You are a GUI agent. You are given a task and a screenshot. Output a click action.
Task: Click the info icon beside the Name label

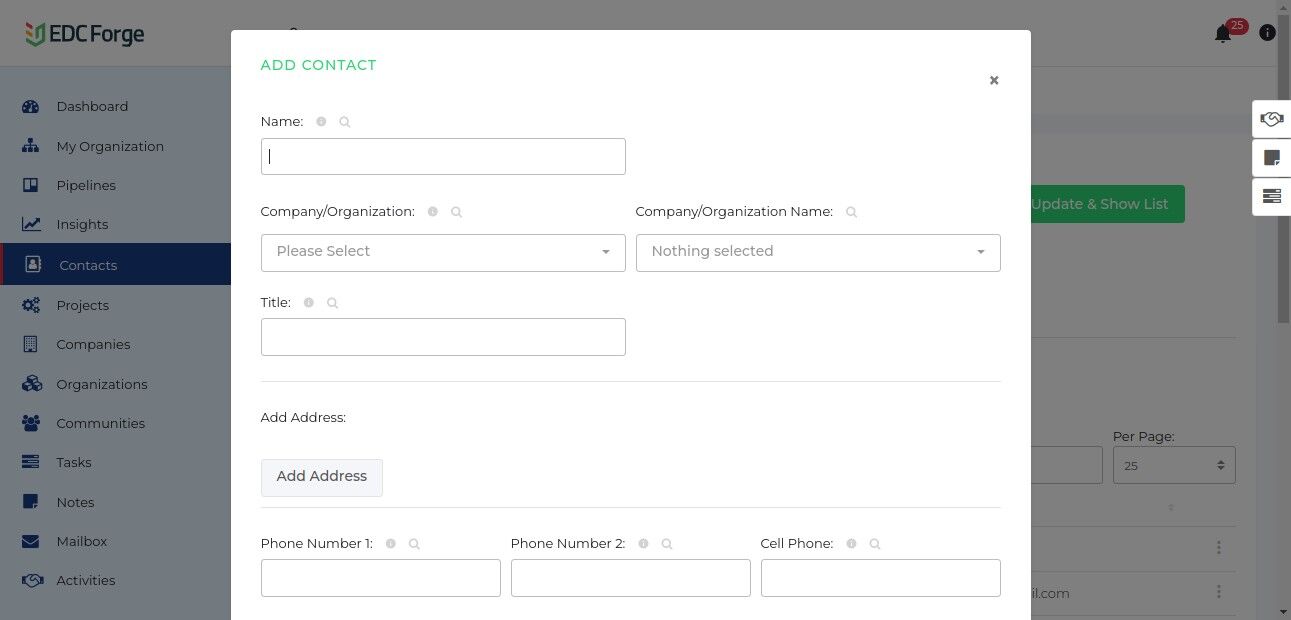tap(321, 122)
